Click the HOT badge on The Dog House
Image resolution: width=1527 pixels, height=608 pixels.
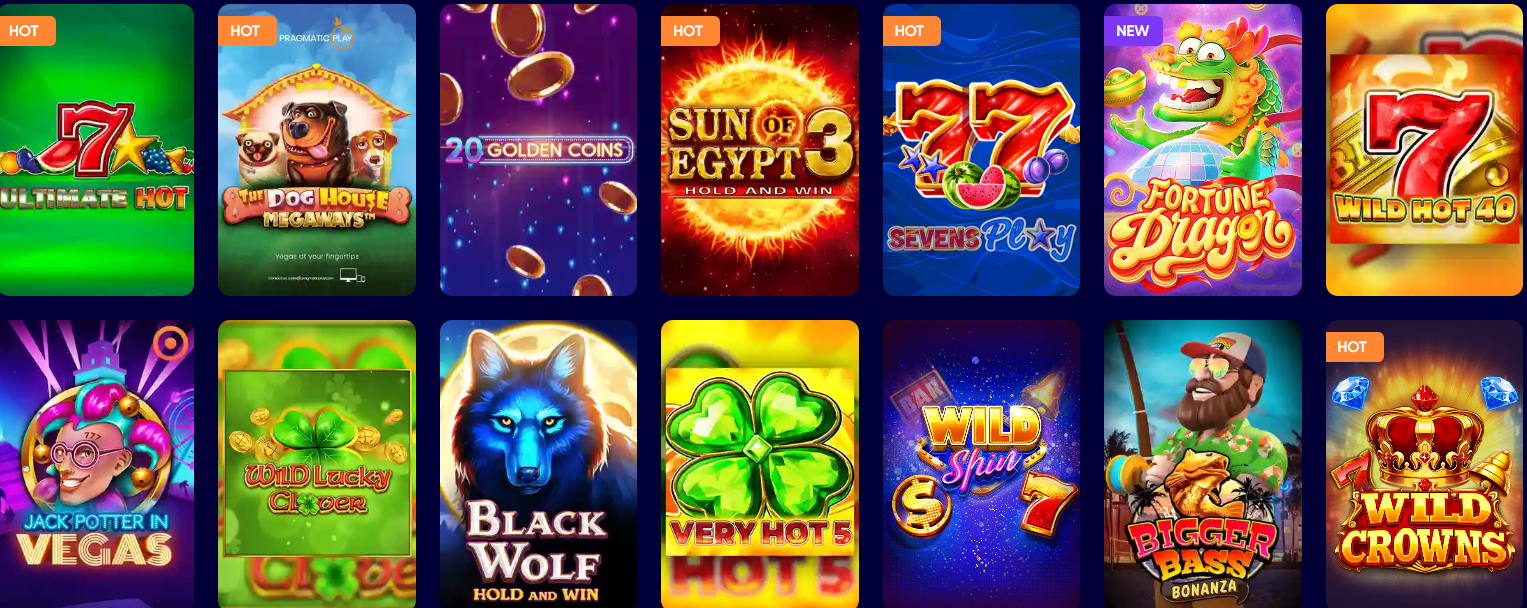(x=247, y=31)
